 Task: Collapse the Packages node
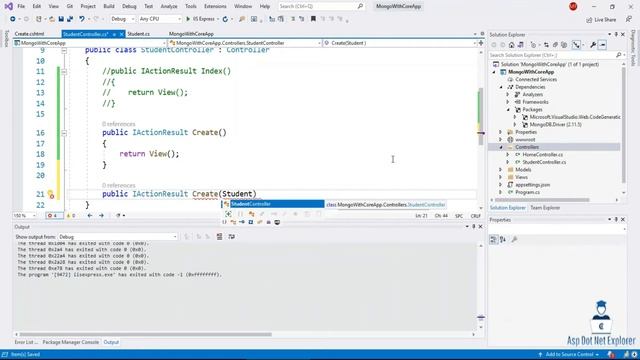(x=509, y=109)
